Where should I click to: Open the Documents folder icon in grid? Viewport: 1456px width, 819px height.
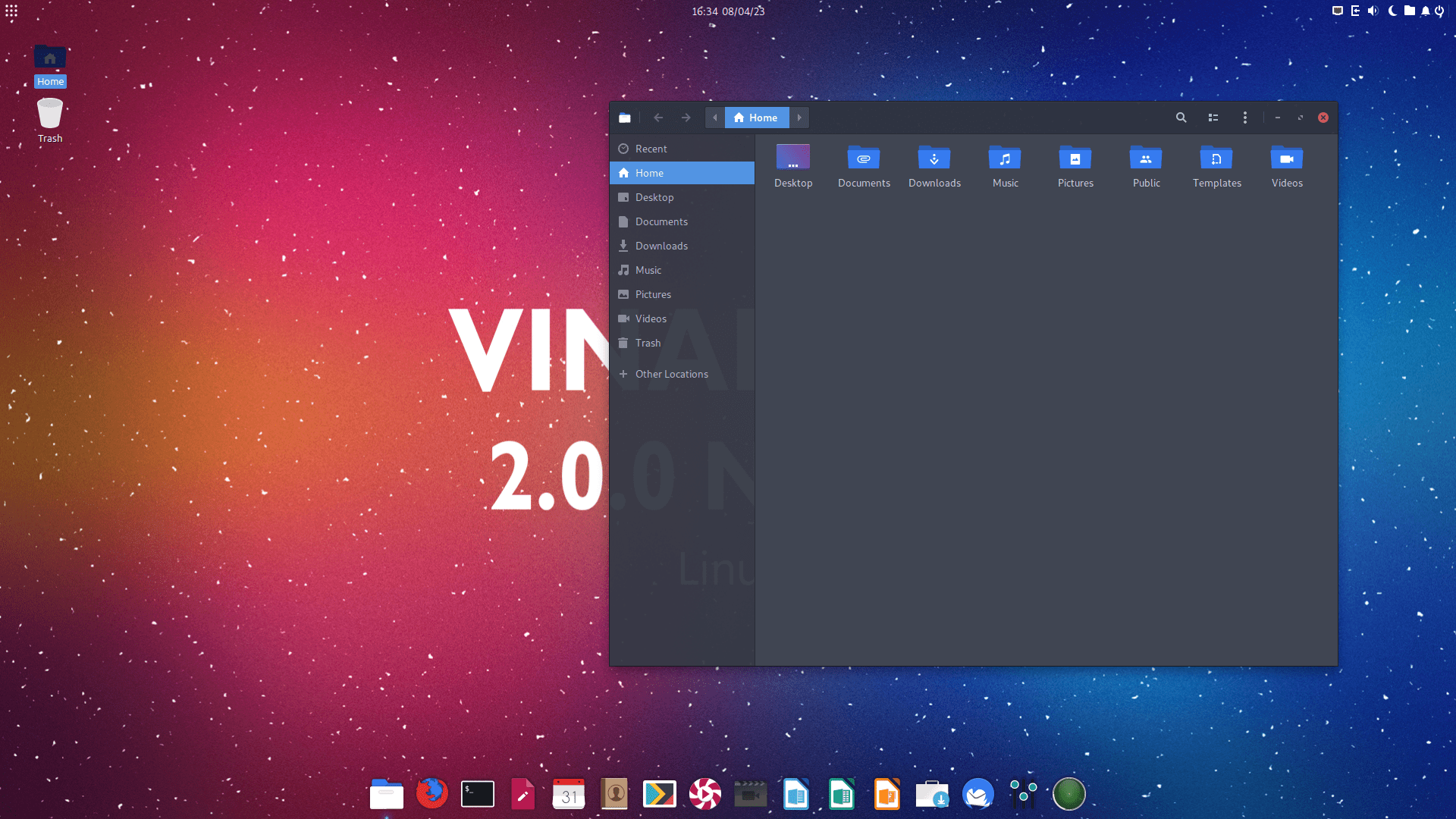coord(864,158)
